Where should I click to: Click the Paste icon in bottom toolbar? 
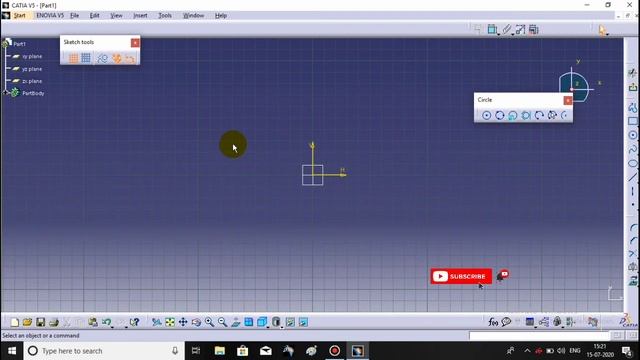(93, 322)
